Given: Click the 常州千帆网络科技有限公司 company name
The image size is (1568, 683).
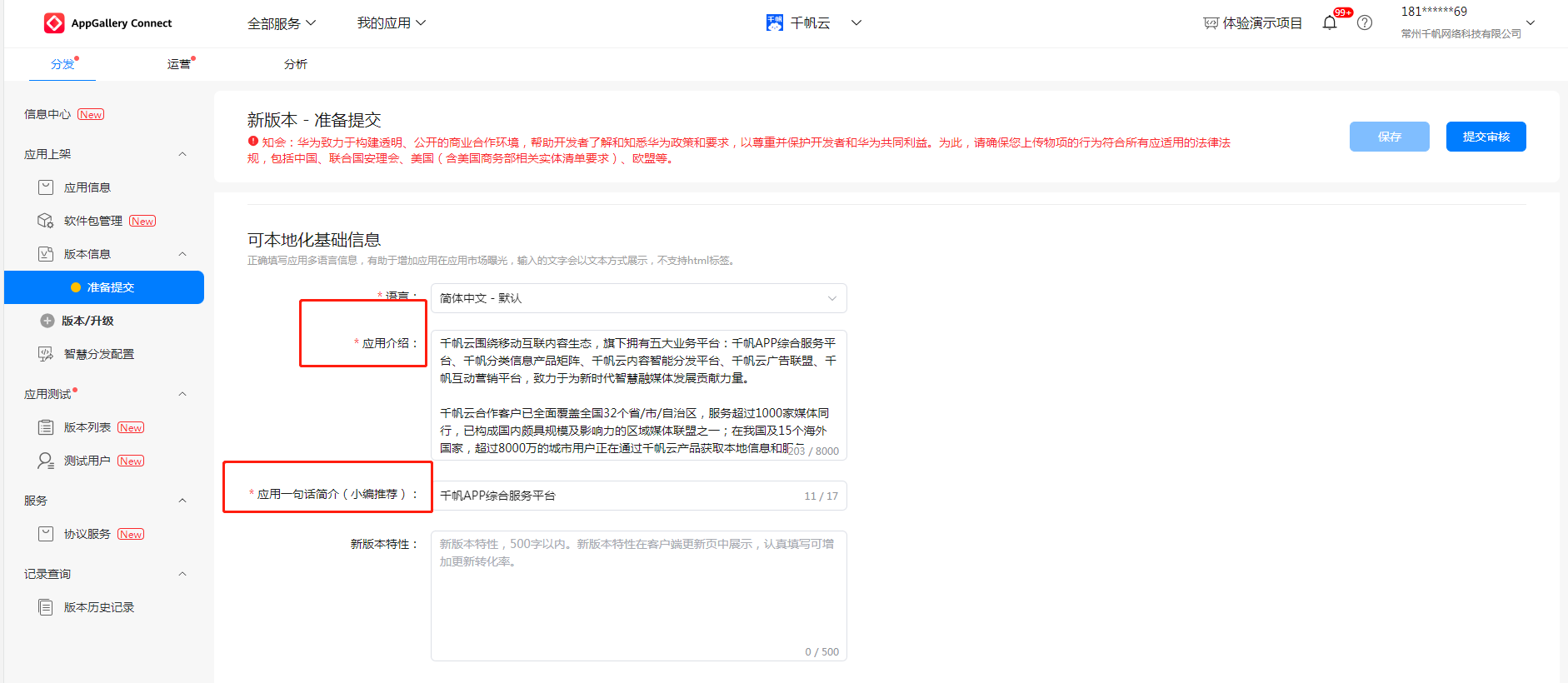Looking at the screenshot, I should [1461, 34].
